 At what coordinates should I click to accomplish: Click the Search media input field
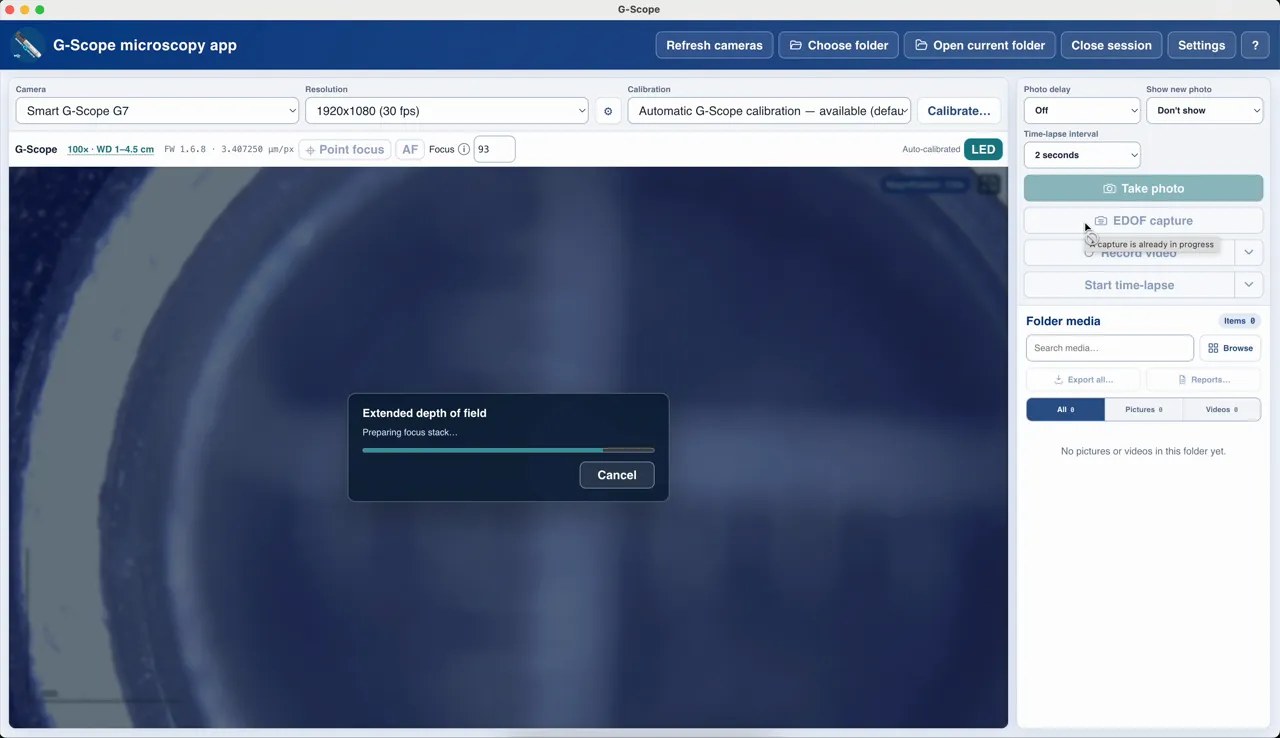(x=1110, y=348)
